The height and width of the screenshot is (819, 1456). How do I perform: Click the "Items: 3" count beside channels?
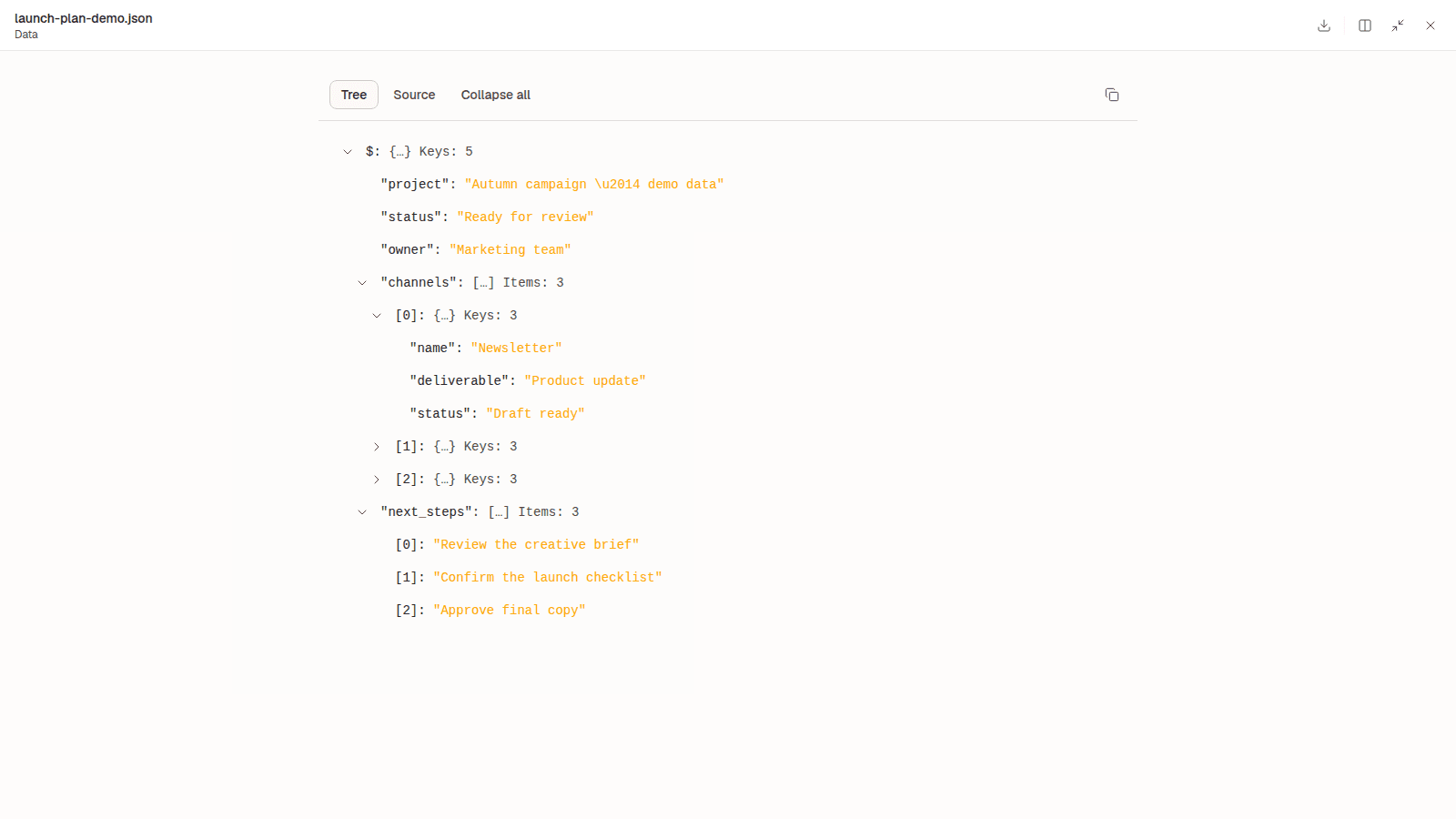(x=533, y=282)
